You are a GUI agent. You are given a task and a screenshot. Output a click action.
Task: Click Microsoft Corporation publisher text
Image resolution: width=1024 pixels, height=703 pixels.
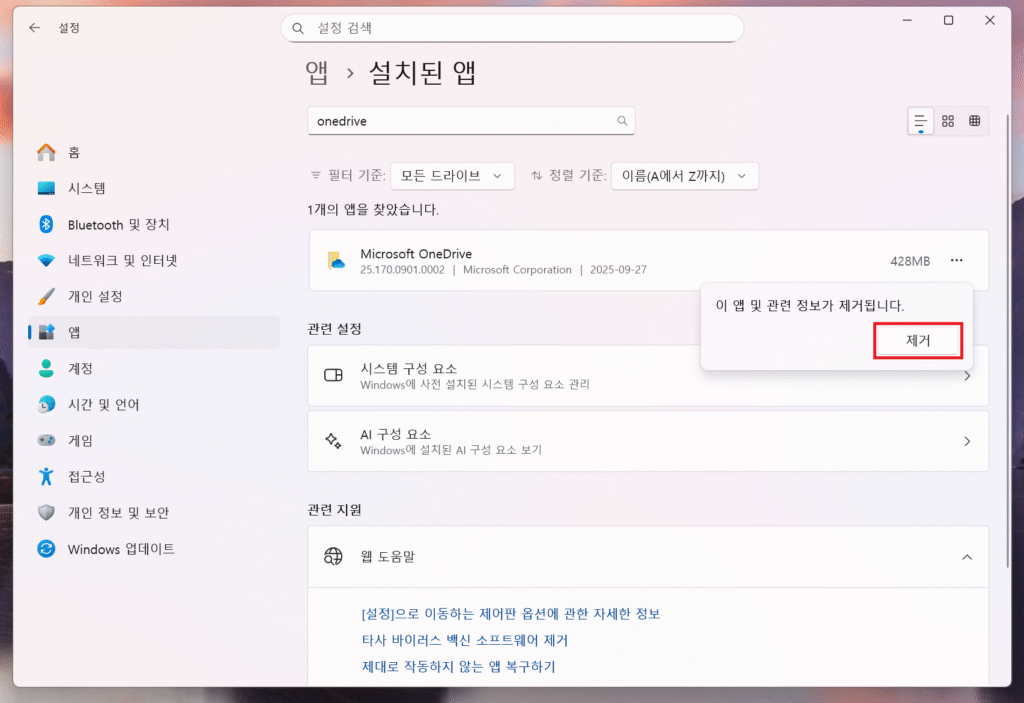point(517,270)
